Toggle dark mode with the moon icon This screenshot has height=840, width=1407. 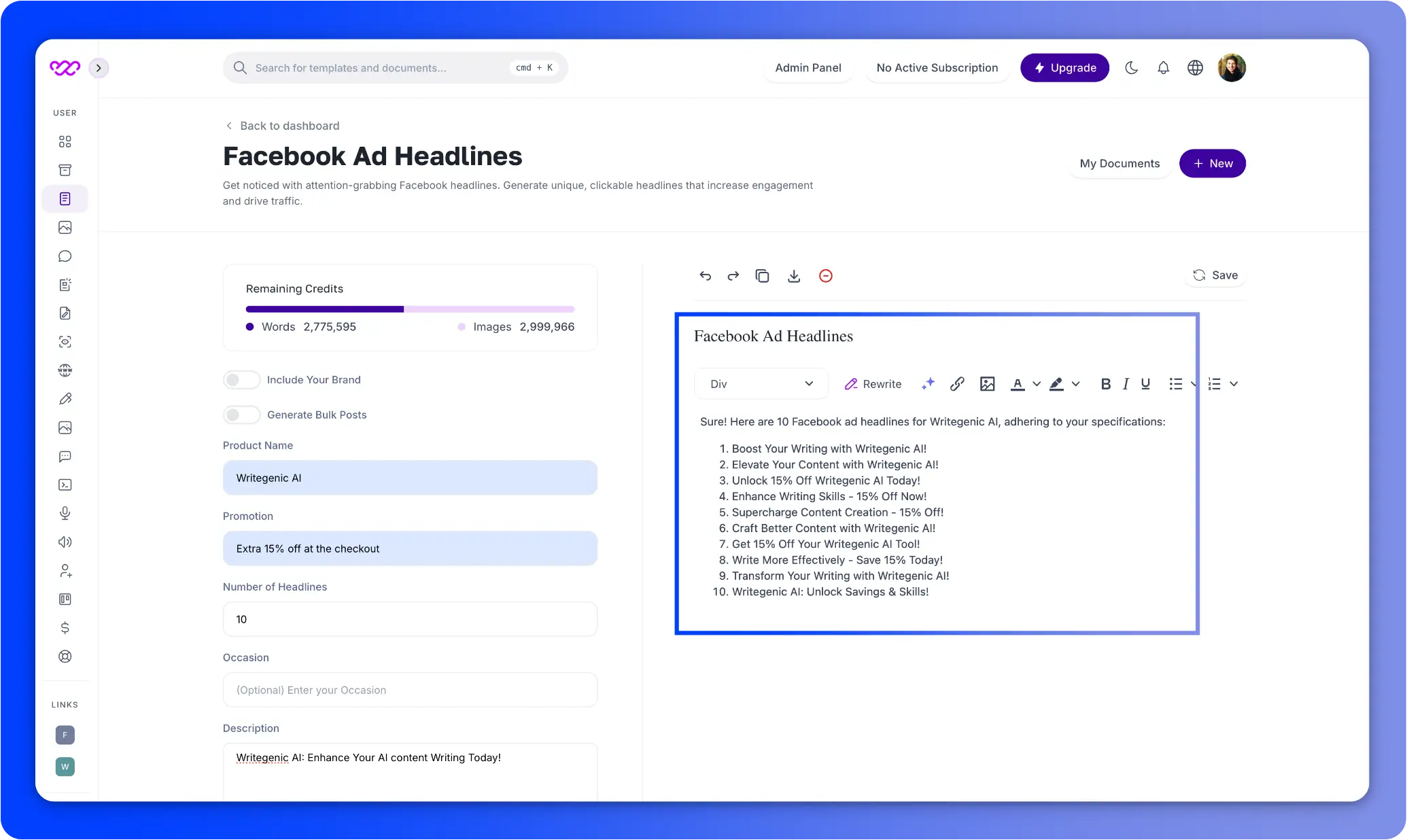pos(1131,68)
